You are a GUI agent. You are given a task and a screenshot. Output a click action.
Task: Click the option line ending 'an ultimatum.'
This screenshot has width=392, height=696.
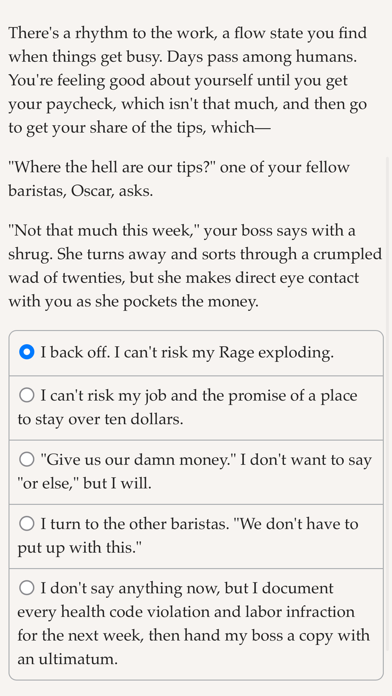[x=67, y=659]
